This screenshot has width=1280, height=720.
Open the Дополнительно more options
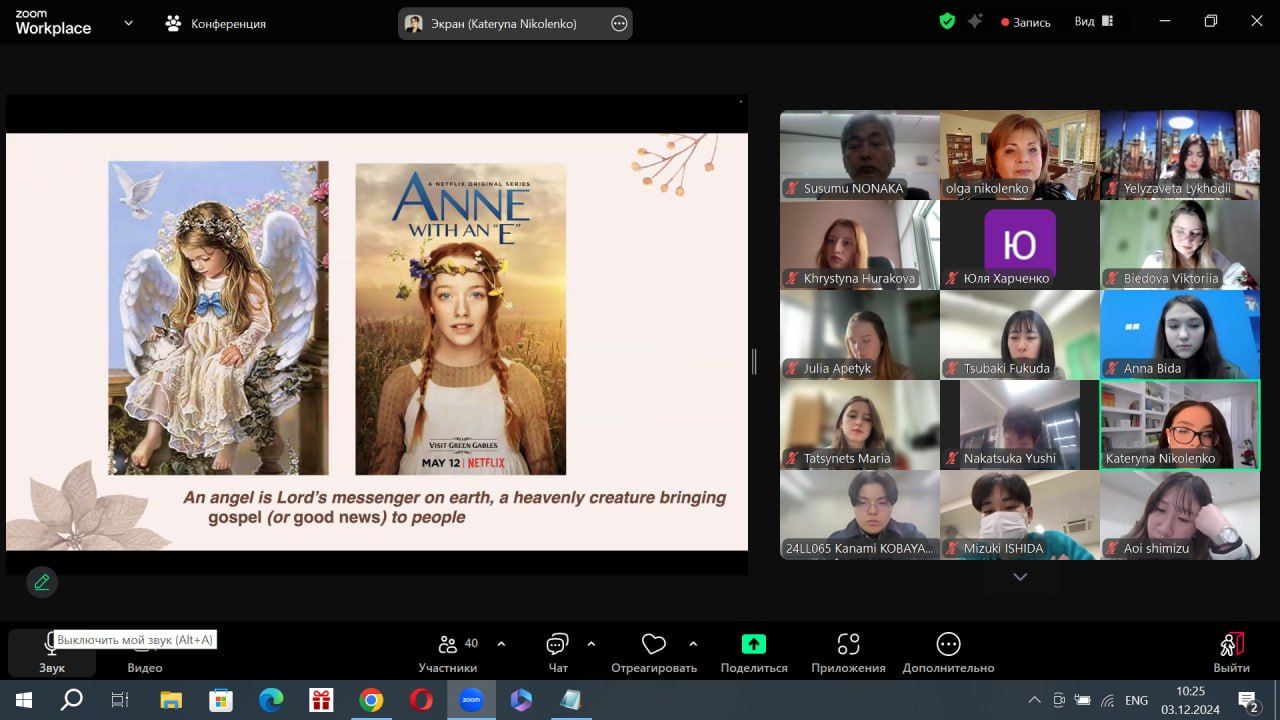(948, 653)
